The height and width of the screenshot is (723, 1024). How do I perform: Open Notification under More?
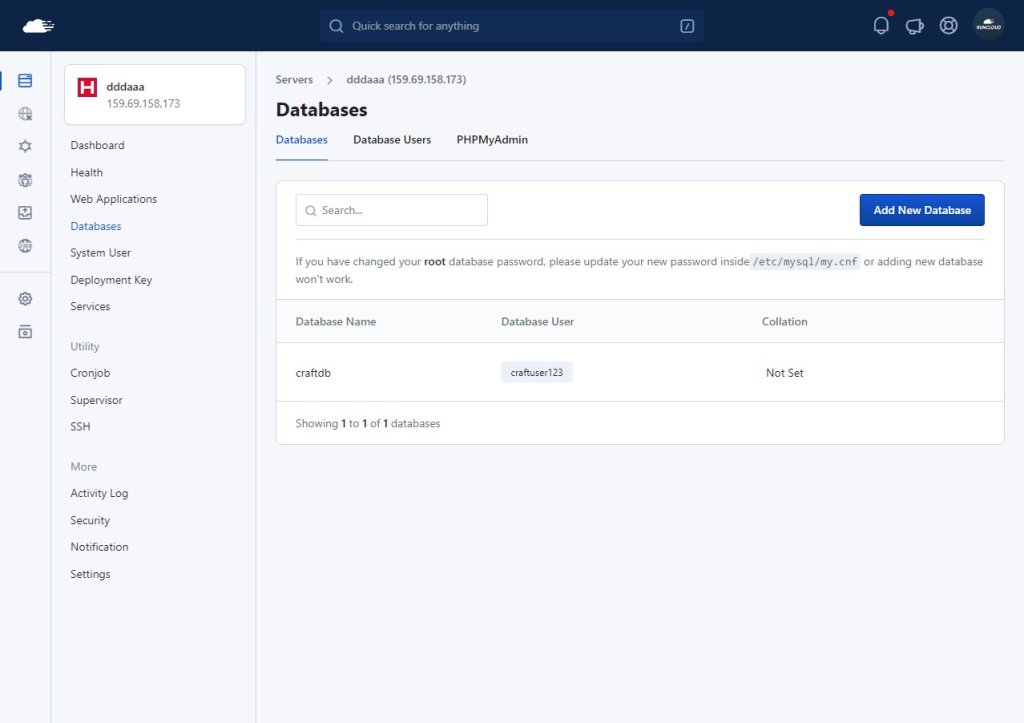pos(99,547)
